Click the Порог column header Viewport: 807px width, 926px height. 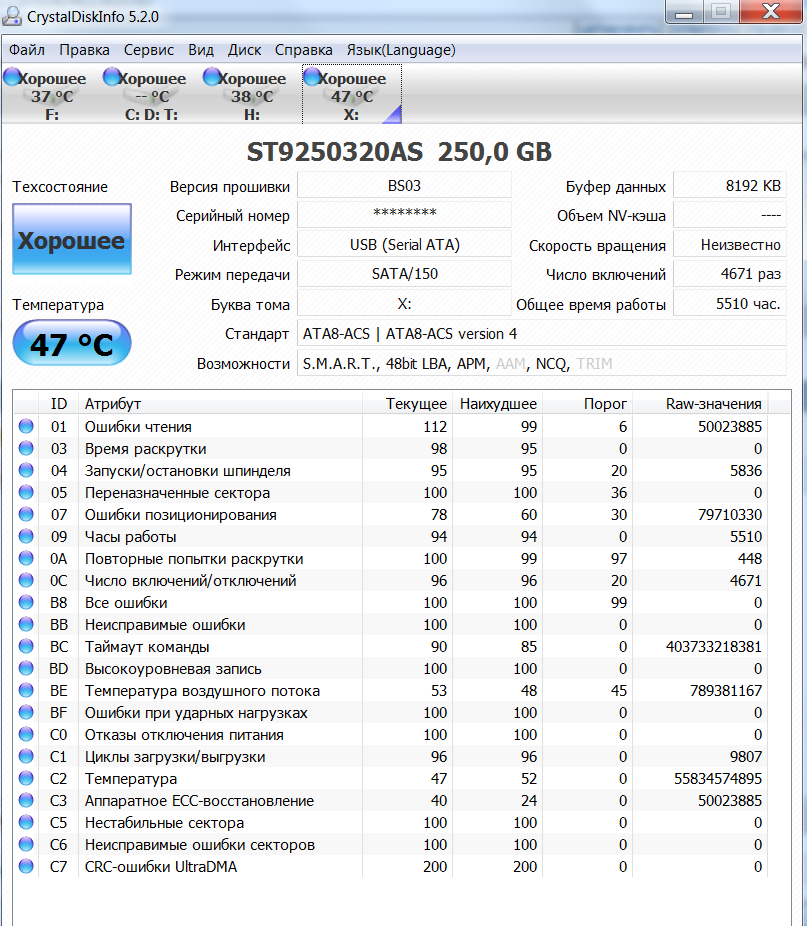point(587,403)
